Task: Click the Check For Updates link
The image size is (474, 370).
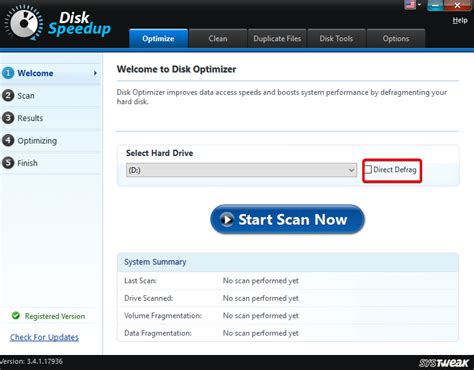Action: pos(44,337)
